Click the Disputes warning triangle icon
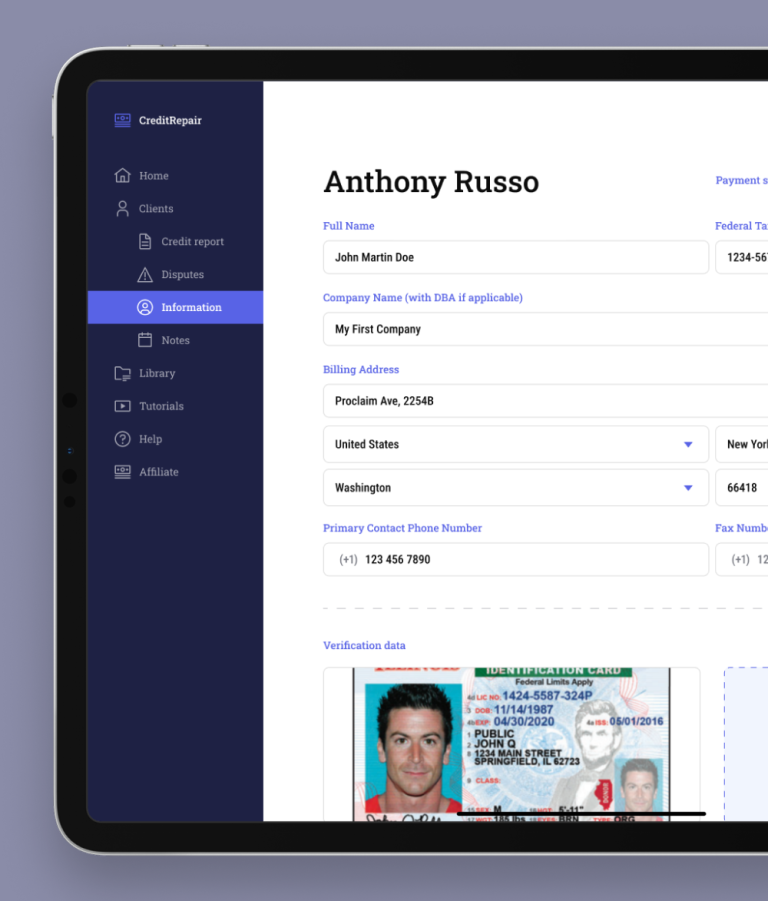The width and height of the screenshot is (768, 901). tap(145, 275)
